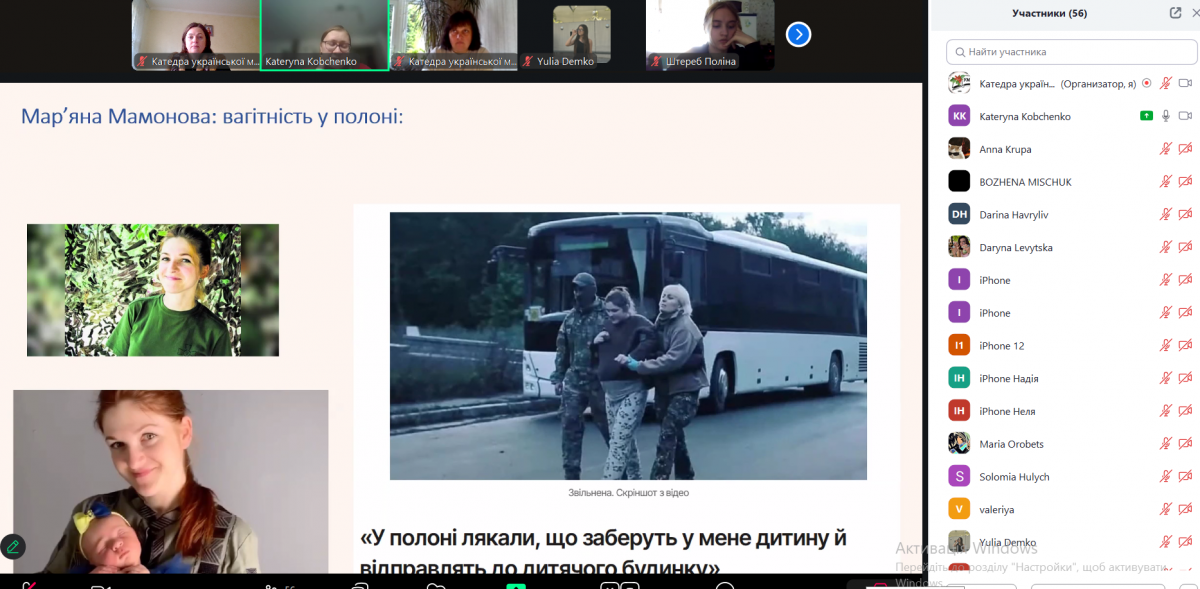Lower Kateryna Kobchenko's raised hand
1200x589 pixels.
(1147, 115)
